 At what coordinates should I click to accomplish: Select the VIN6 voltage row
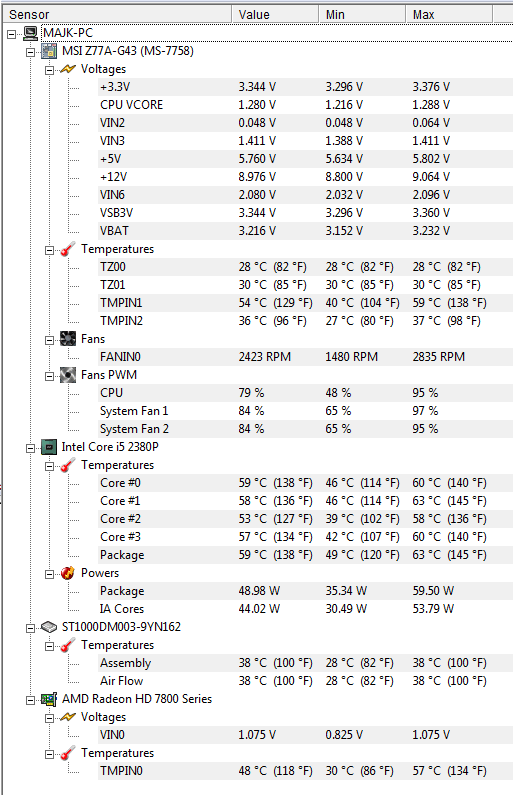pos(305,195)
